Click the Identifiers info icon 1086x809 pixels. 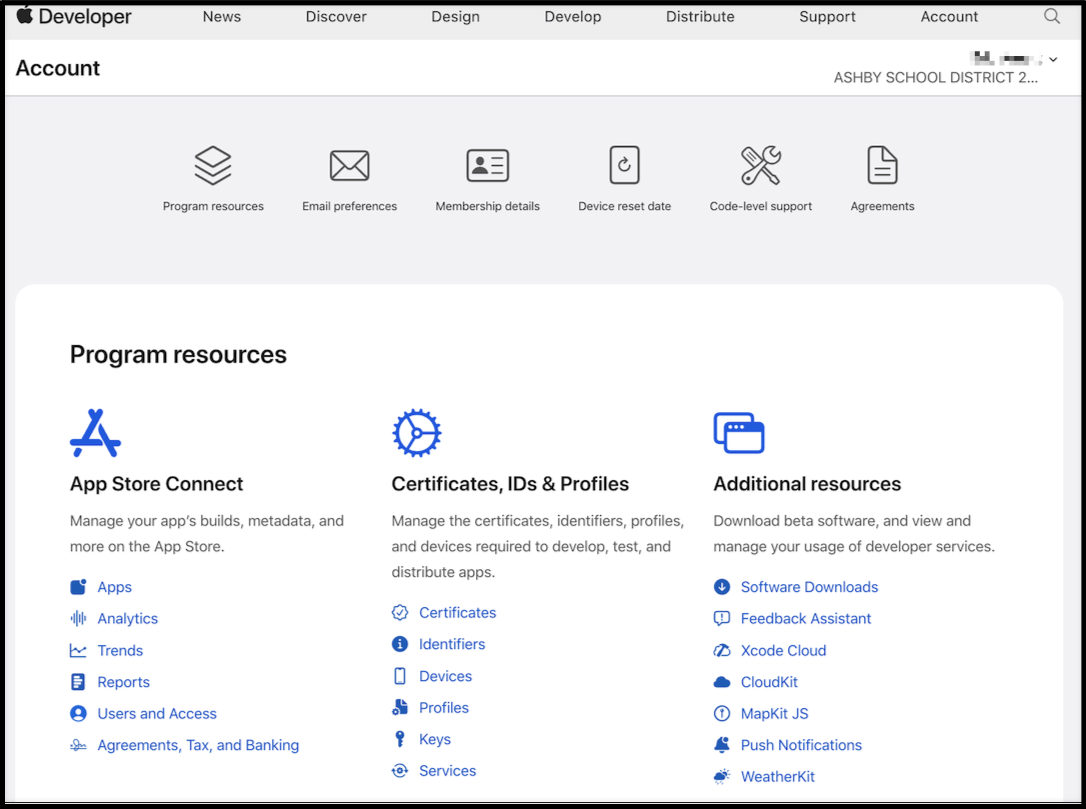(x=400, y=644)
